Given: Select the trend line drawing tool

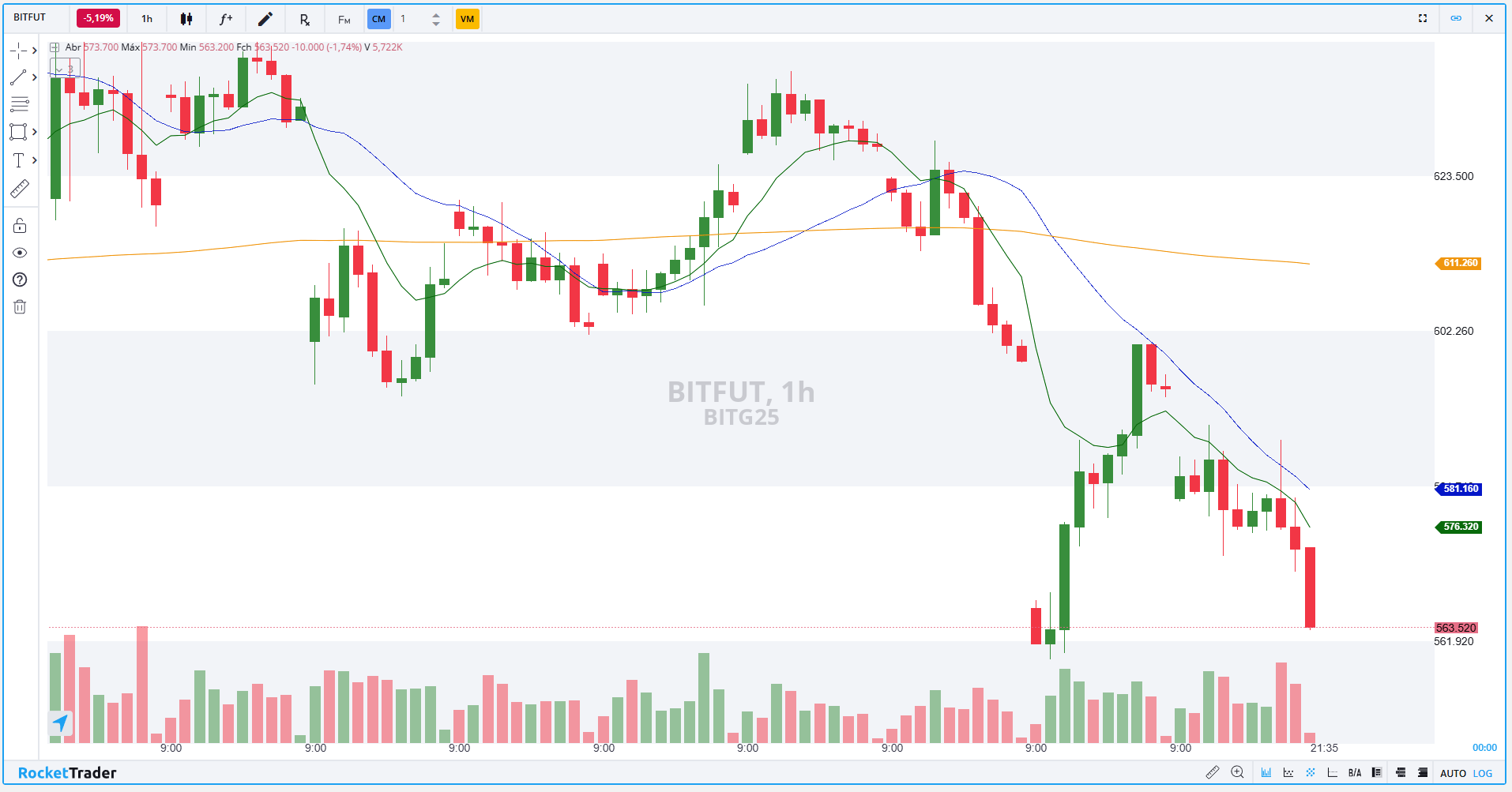Looking at the screenshot, I should [x=18, y=77].
